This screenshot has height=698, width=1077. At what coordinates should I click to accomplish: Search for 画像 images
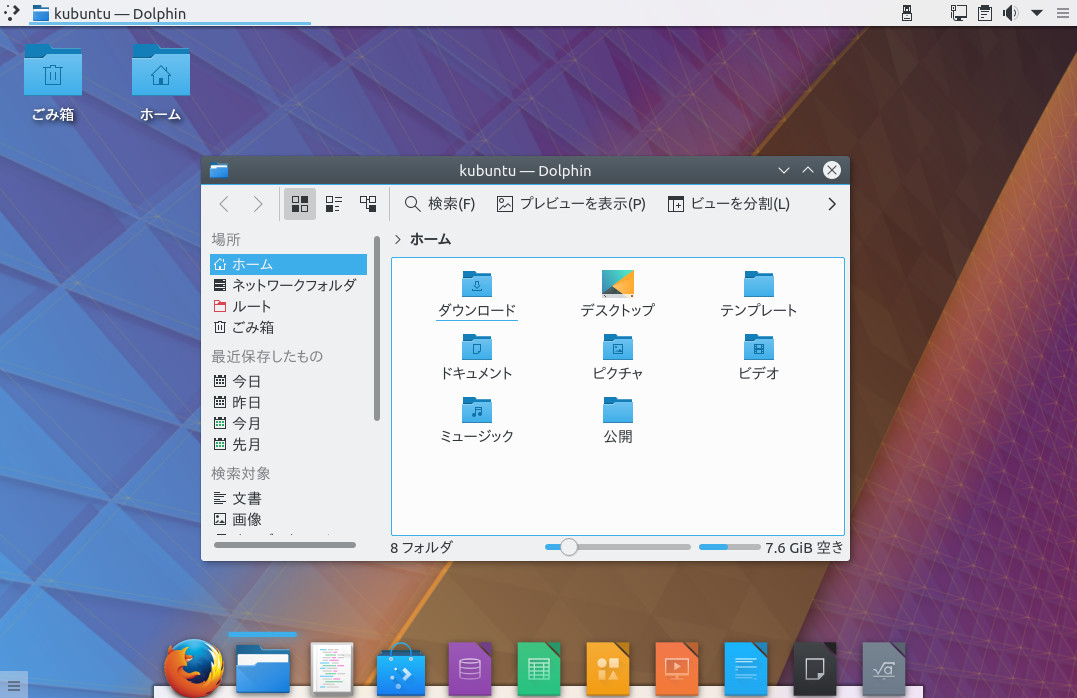tap(288, 520)
